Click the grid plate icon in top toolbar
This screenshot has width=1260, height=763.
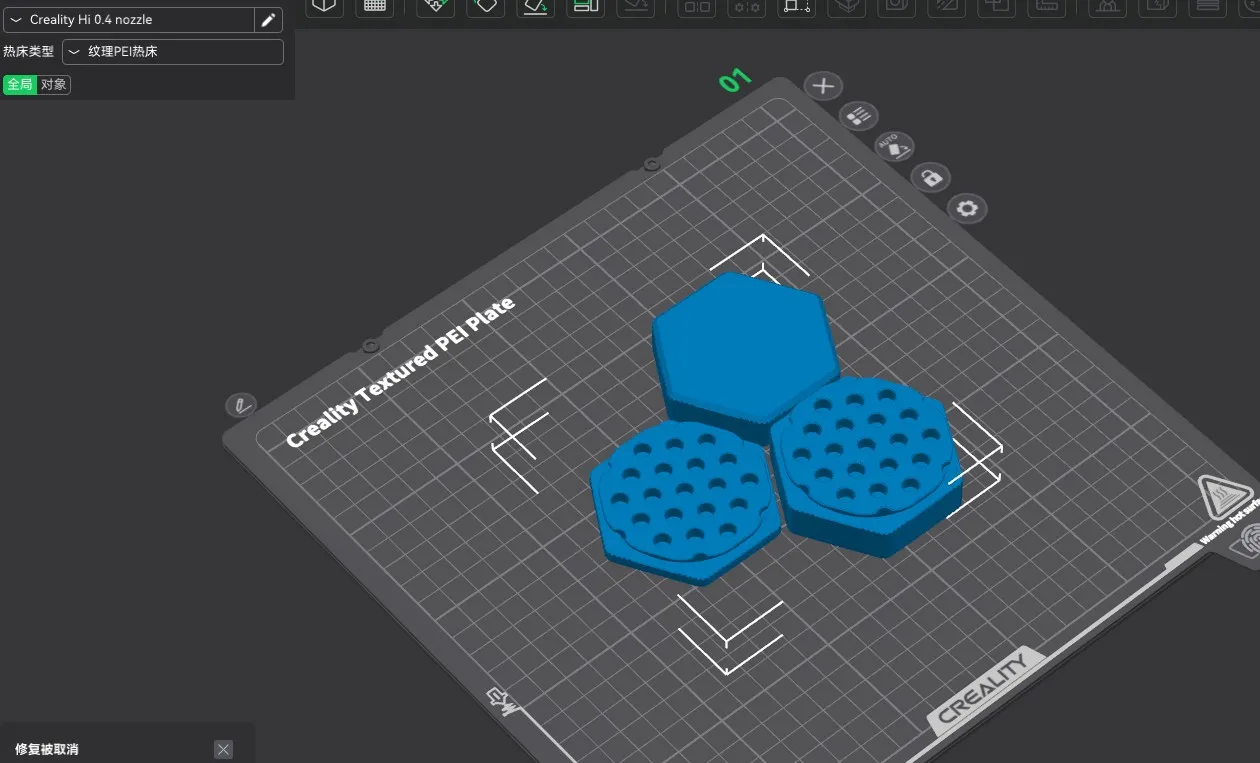pyautogui.click(x=375, y=6)
